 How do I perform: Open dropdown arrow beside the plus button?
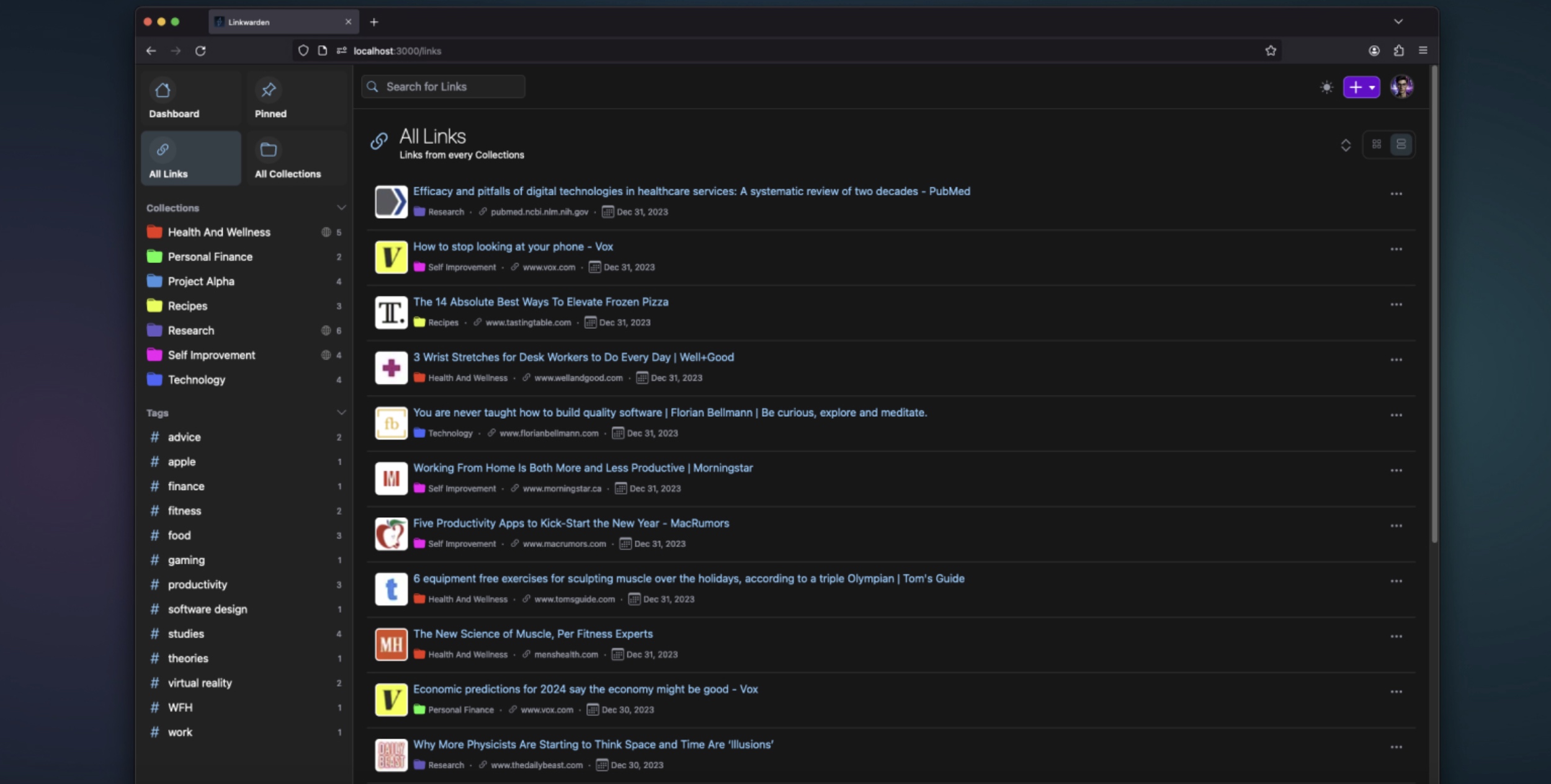click(1372, 87)
